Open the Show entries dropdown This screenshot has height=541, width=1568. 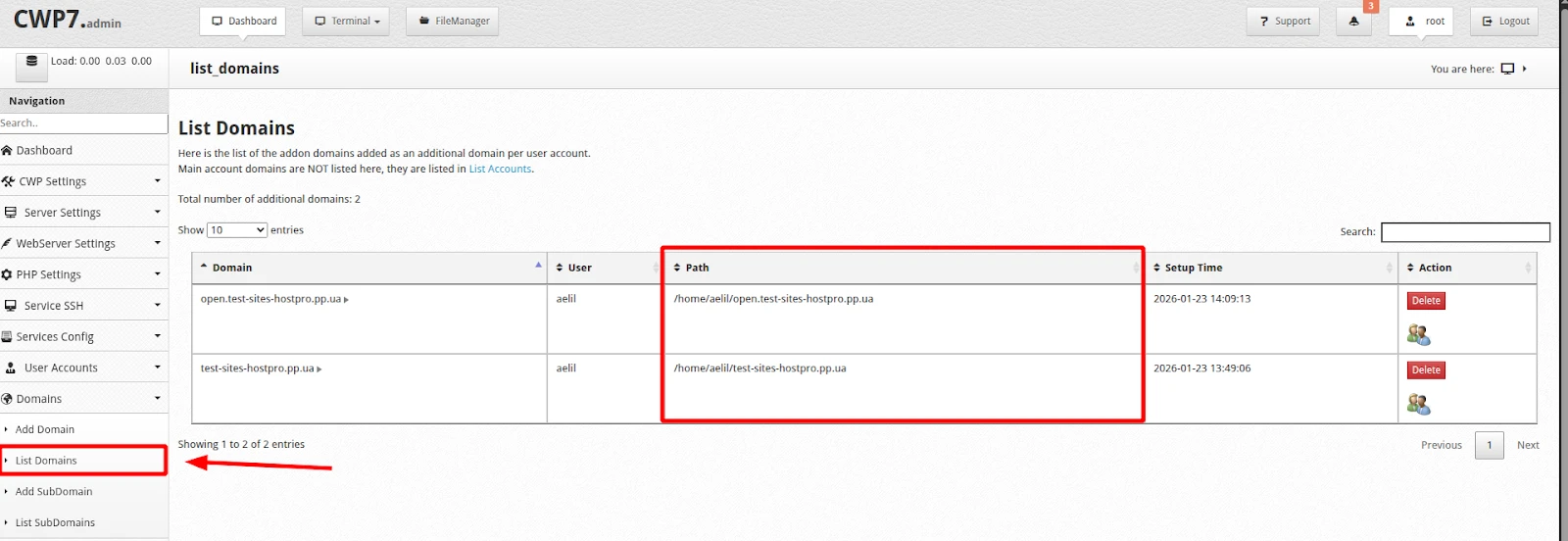pyautogui.click(x=237, y=230)
